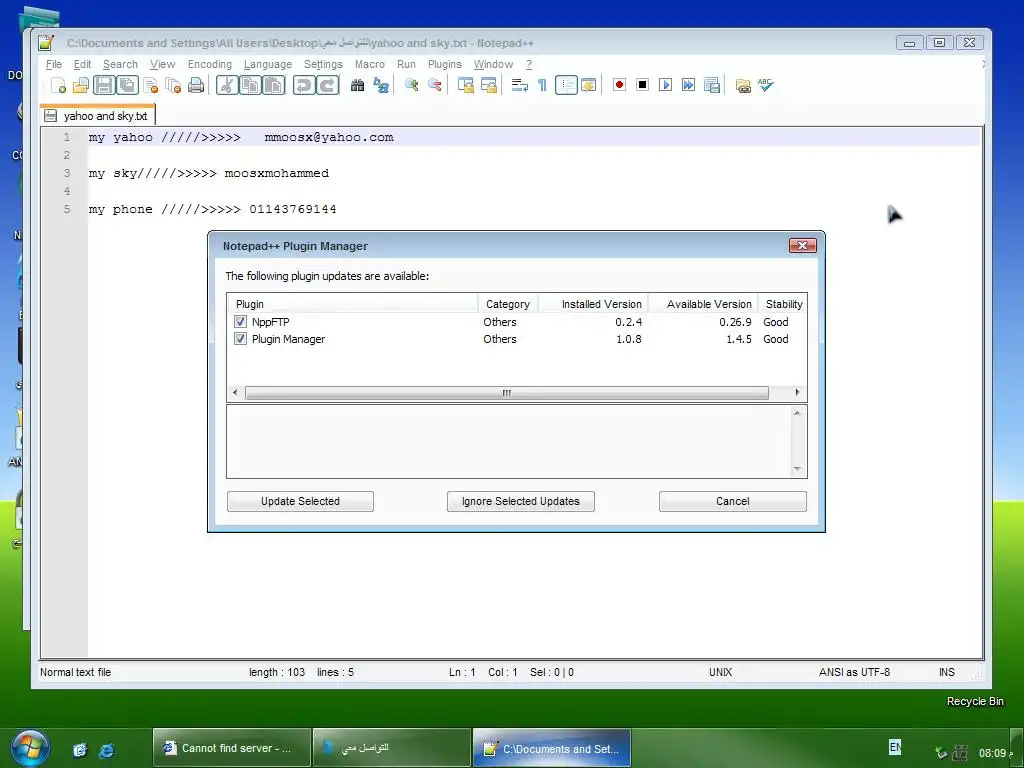Open the View menu
This screenshot has height=768, width=1024.
click(162, 64)
